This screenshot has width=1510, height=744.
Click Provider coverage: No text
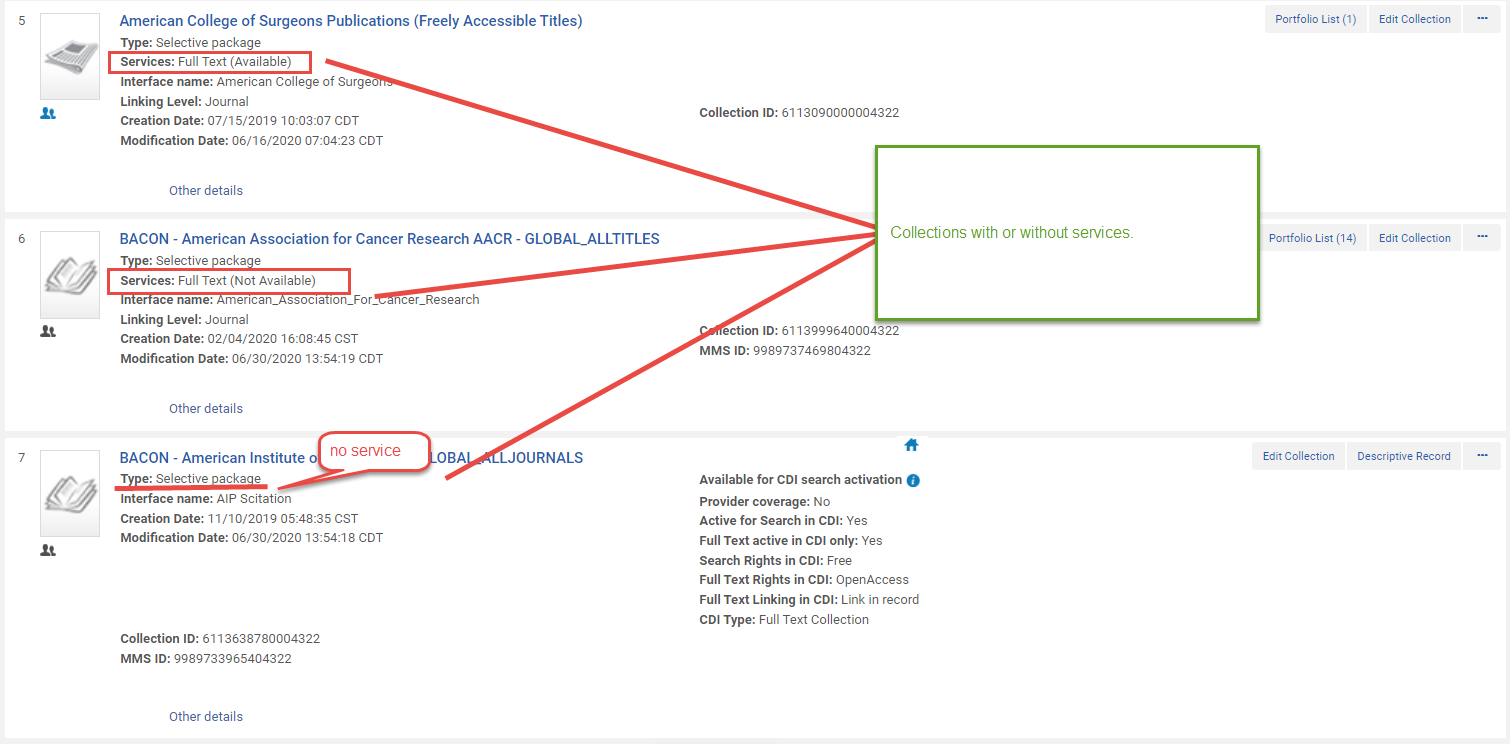(x=765, y=502)
